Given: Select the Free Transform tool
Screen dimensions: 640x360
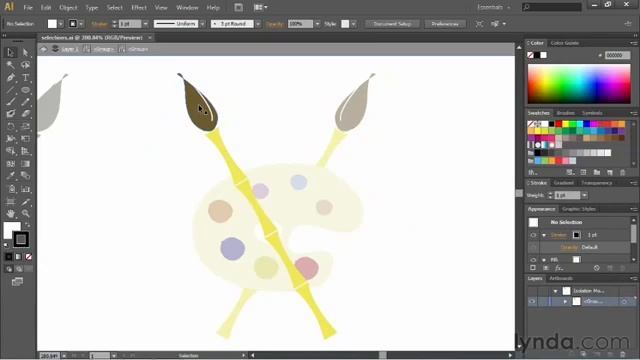Looking at the screenshot, I should point(25,139).
